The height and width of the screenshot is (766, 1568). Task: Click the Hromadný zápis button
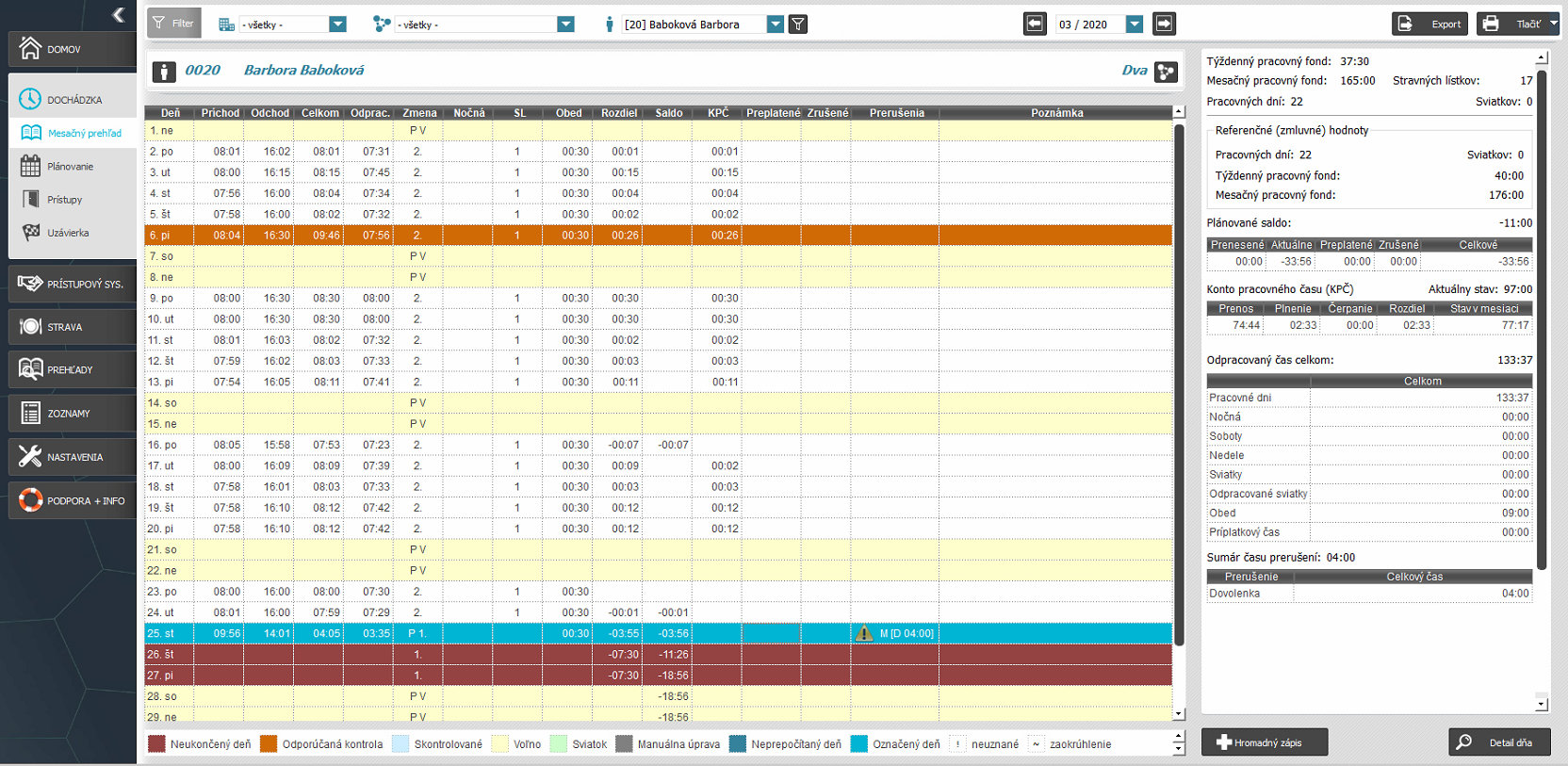1265,742
